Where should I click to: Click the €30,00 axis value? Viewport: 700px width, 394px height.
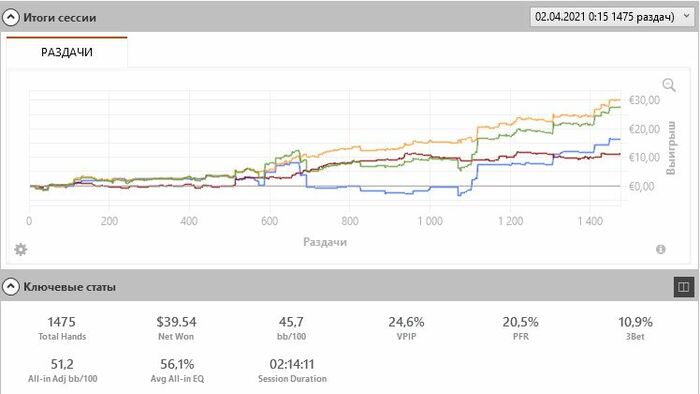point(644,100)
